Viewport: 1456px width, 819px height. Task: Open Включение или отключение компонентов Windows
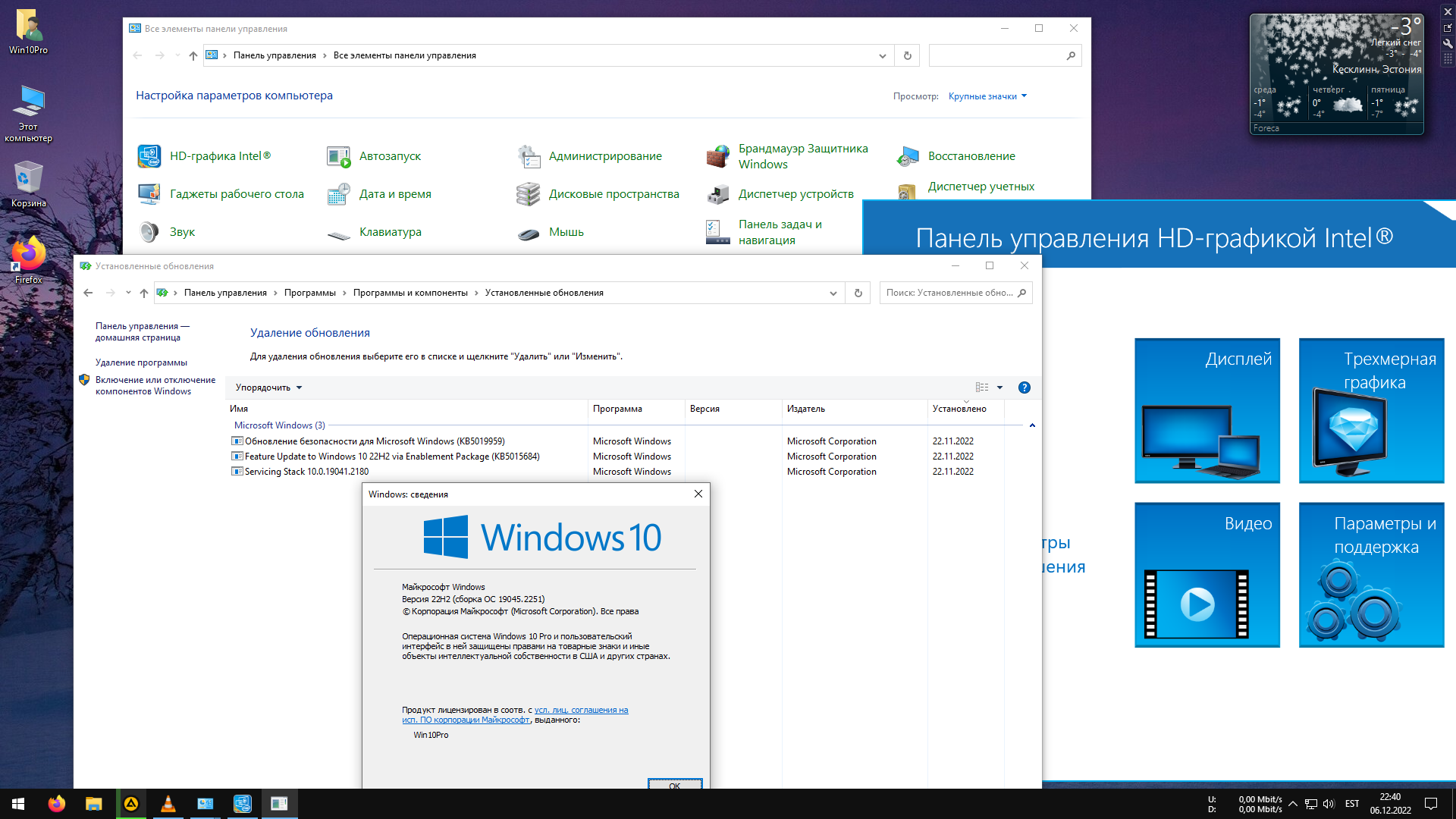tap(155, 386)
